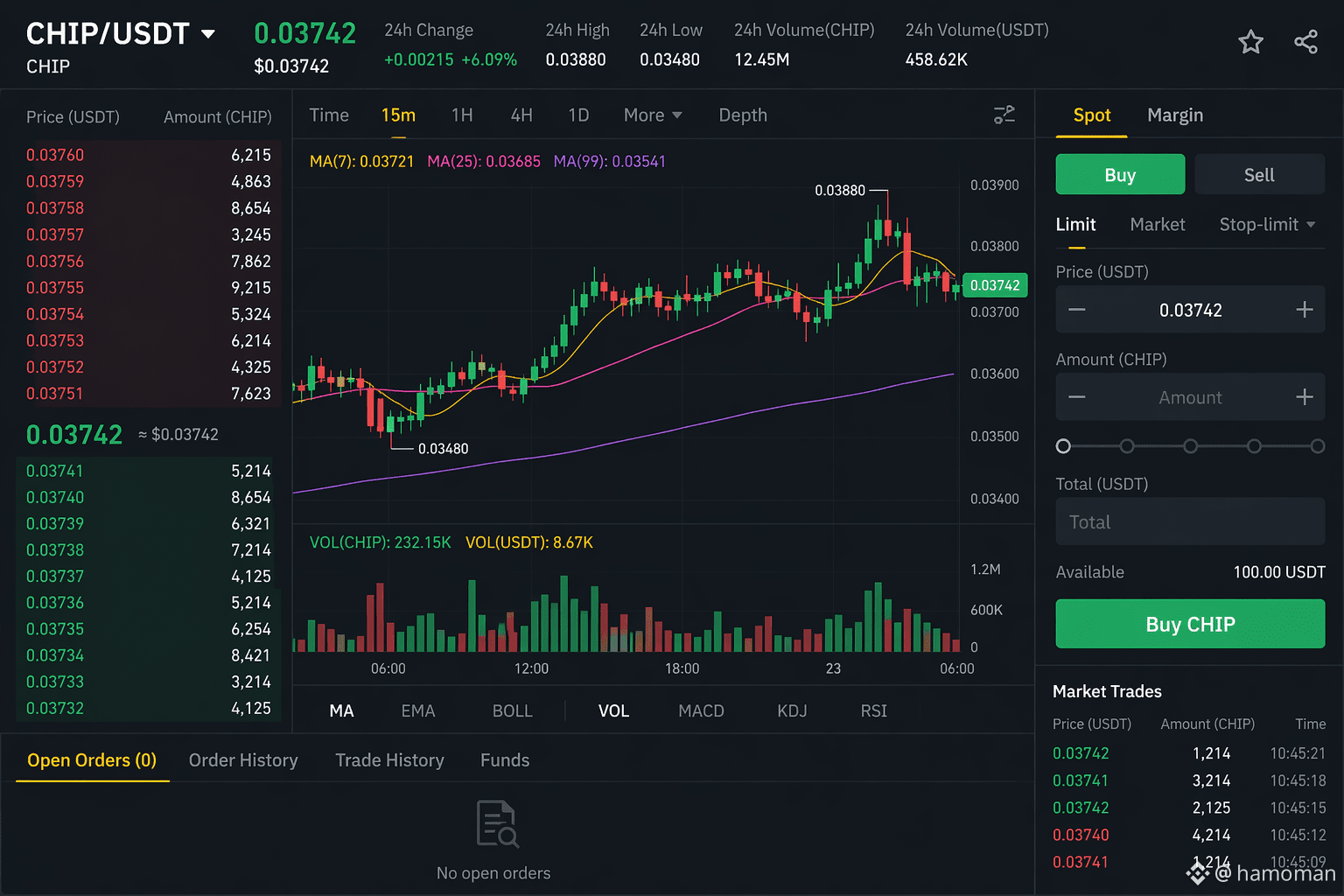Open the Funds tab
Viewport: 1344px width, 896px height.
point(505,760)
